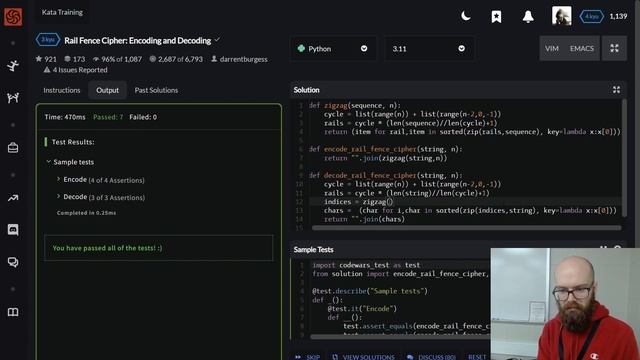Screen dimensions: 640x360
Task: Click the Time: 470ms text
Action: pos(65,117)
